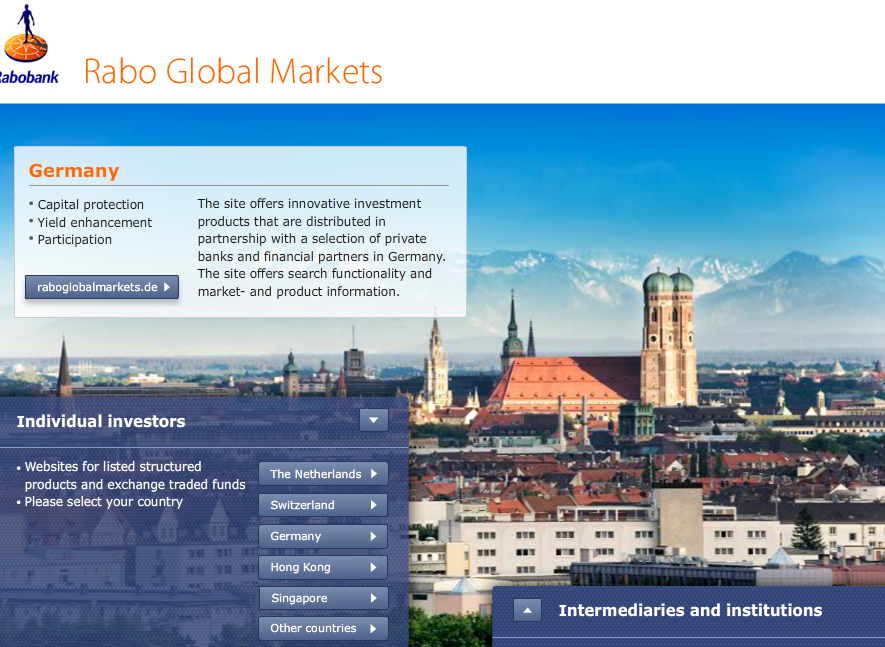Open the Other countries button
This screenshot has height=647, width=885.
[x=323, y=628]
